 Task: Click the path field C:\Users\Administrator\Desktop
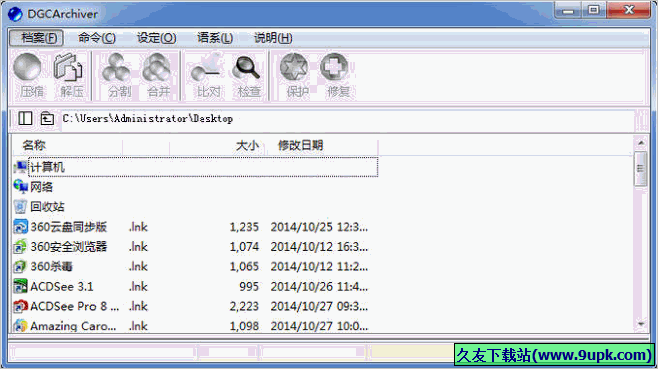point(347,118)
